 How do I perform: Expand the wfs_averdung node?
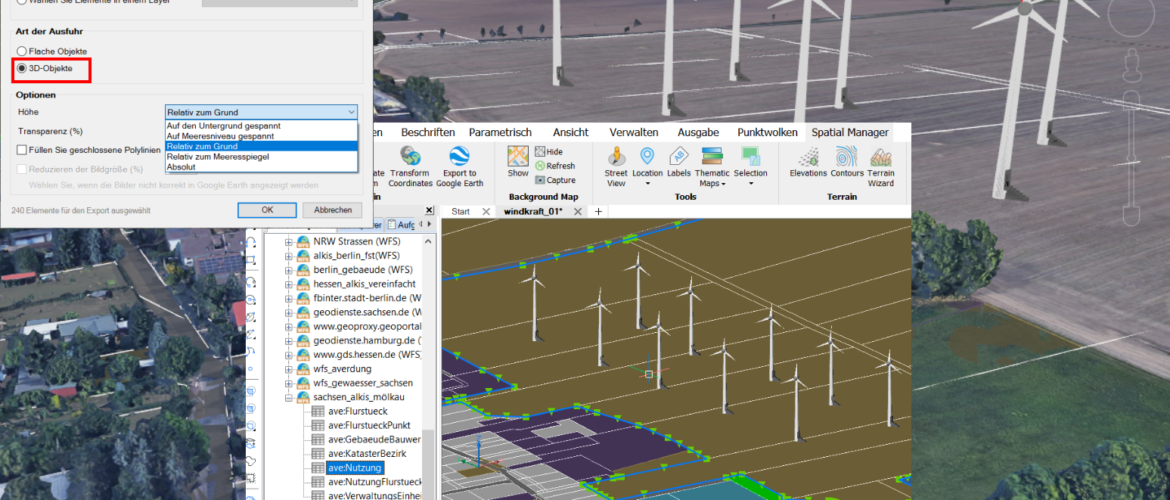tap(289, 369)
